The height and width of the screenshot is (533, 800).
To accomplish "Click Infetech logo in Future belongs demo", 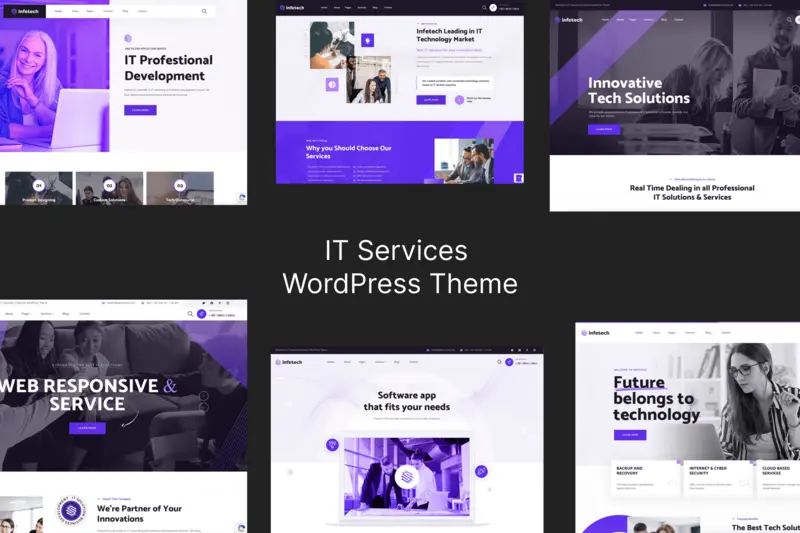I will pyautogui.click(x=598, y=332).
